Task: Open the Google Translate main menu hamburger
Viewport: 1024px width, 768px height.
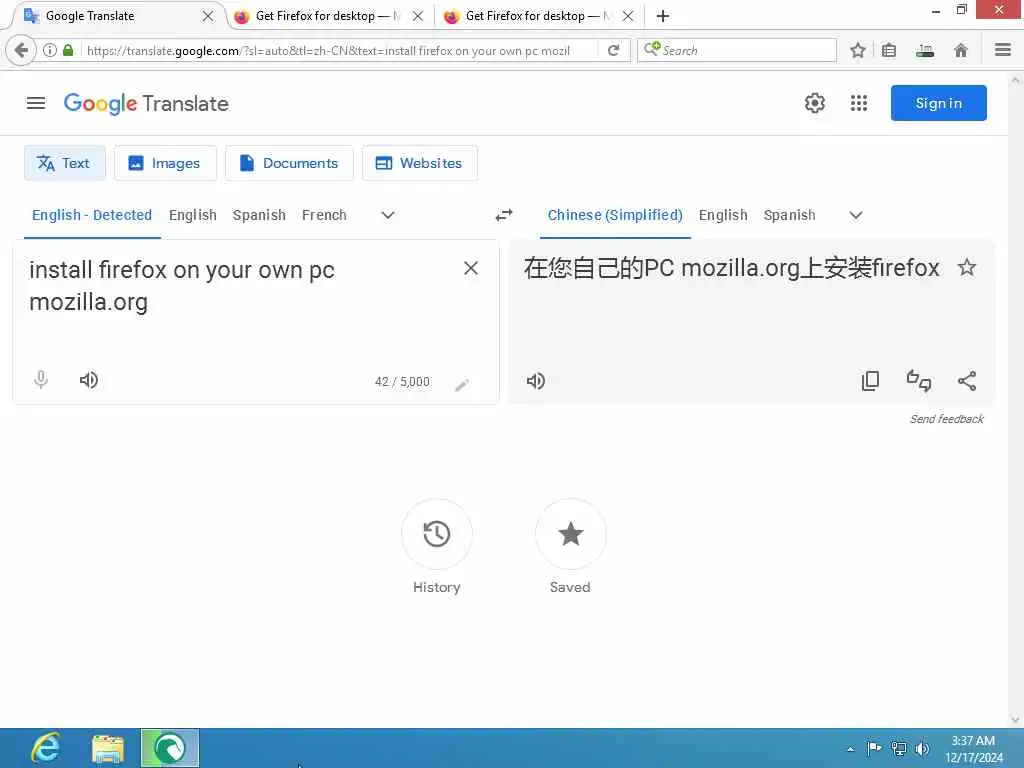Action: pyautogui.click(x=36, y=103)
